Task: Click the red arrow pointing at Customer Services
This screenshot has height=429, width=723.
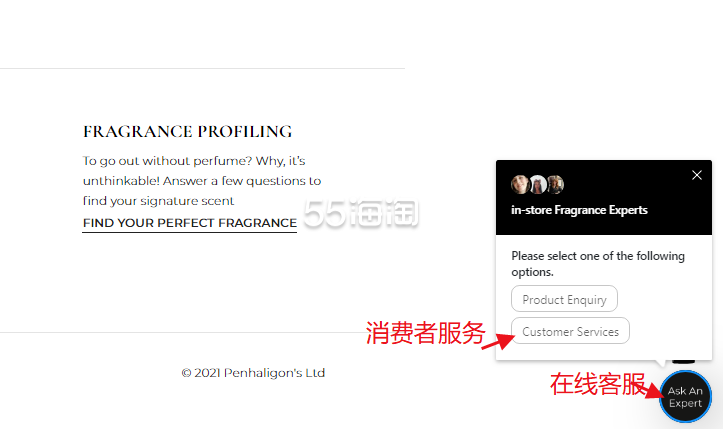Action: [498, 342]
